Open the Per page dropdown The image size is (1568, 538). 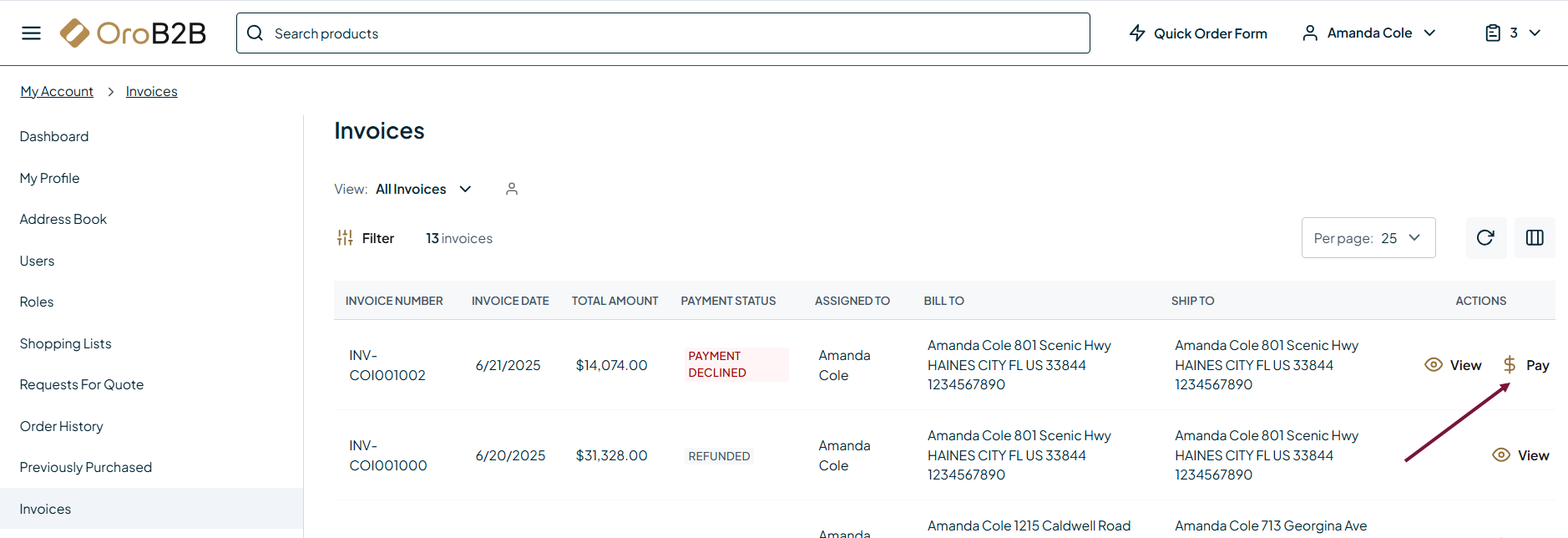tap(1368, 238)
